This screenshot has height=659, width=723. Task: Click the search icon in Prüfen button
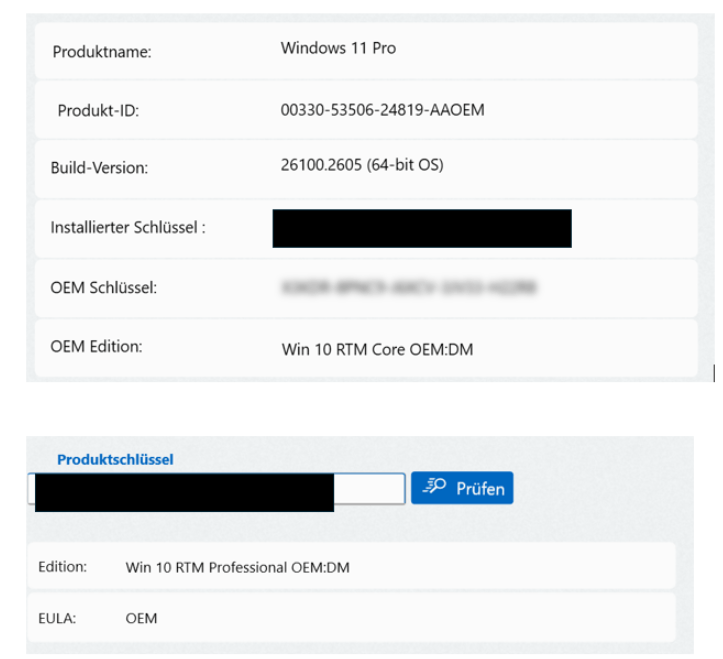click(434, 486)
